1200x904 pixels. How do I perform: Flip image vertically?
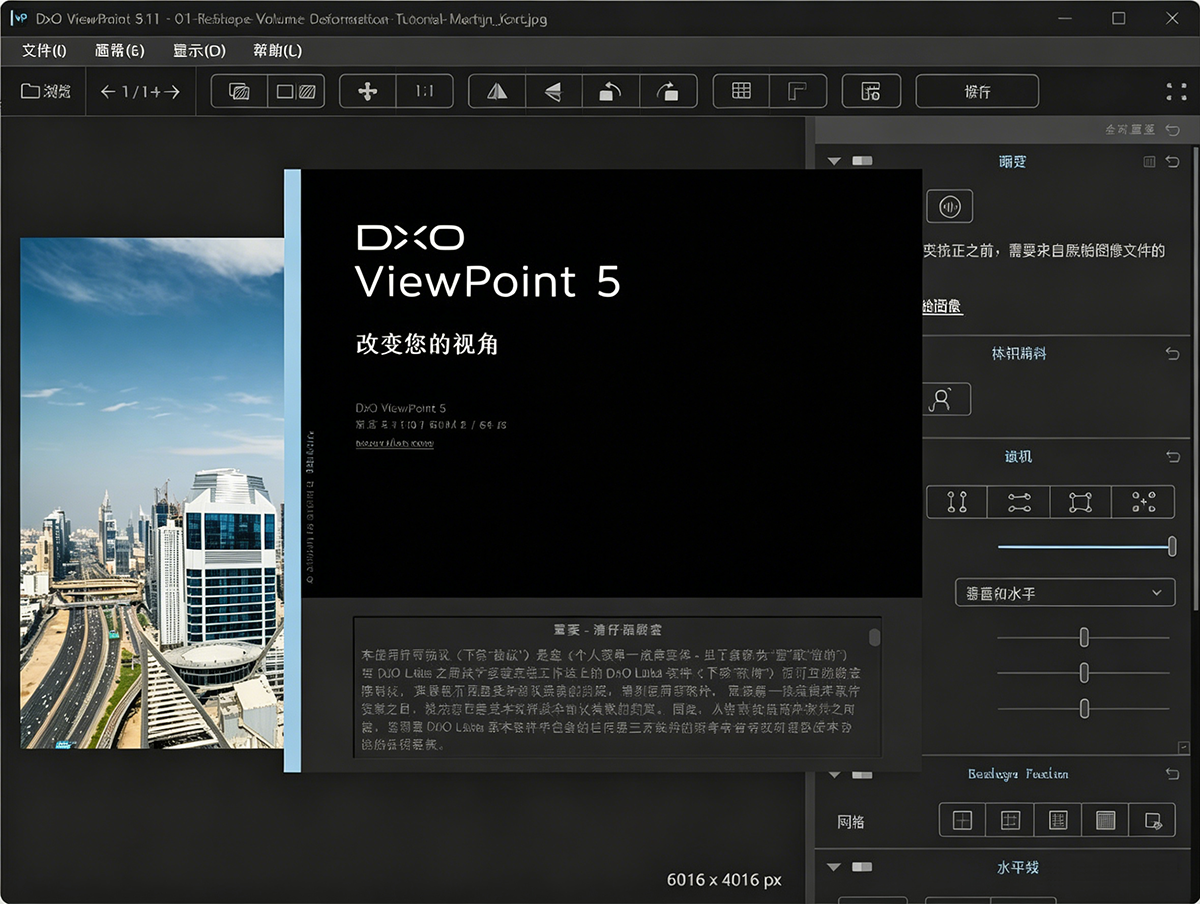click(553, 91)
